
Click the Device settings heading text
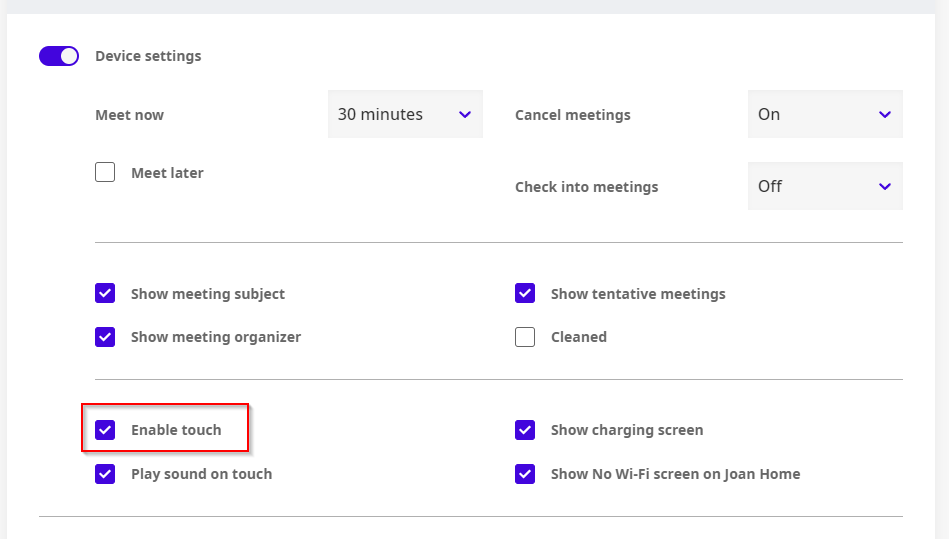click(x=148, y=56)
